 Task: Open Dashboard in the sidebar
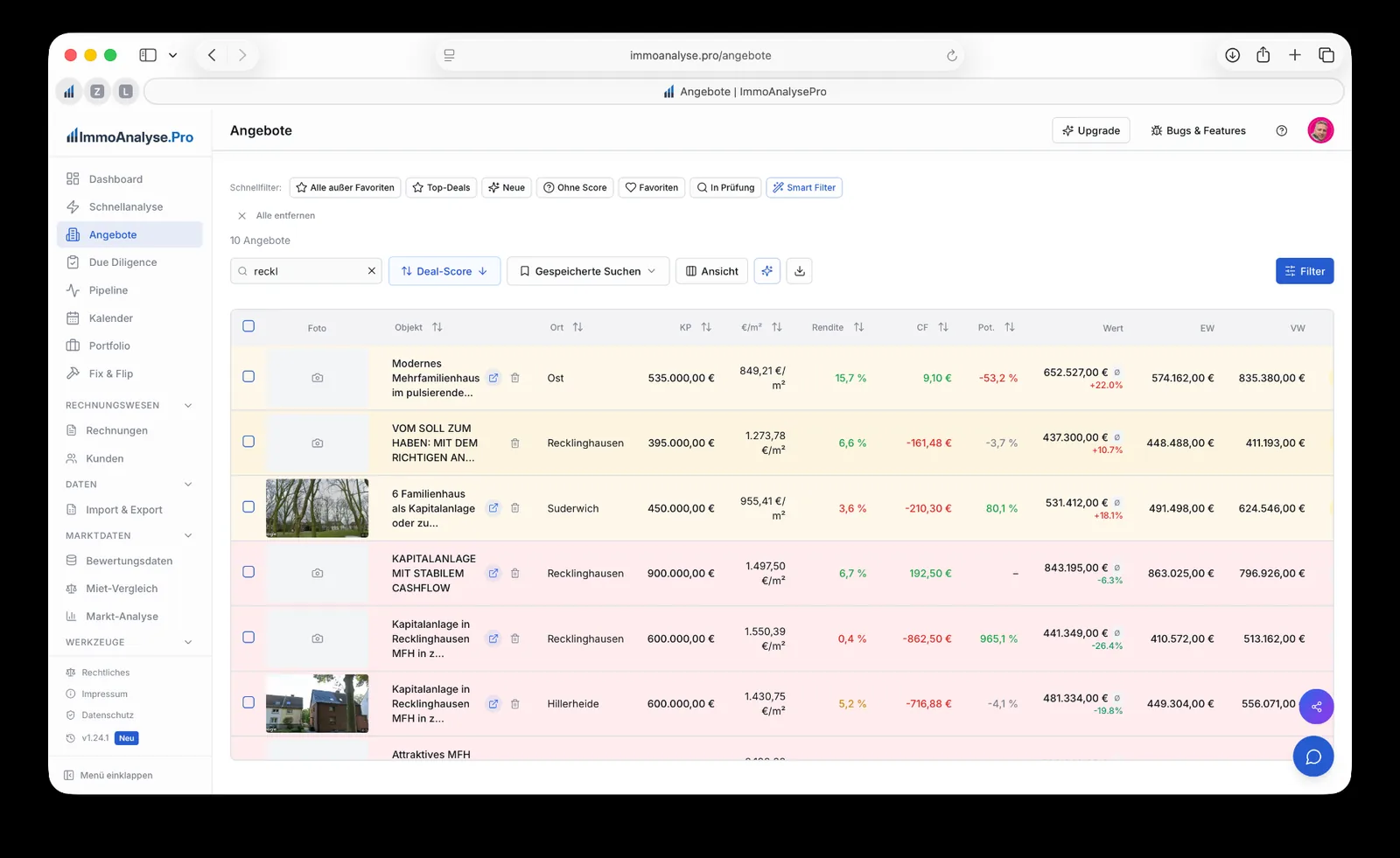pos(129,179)
